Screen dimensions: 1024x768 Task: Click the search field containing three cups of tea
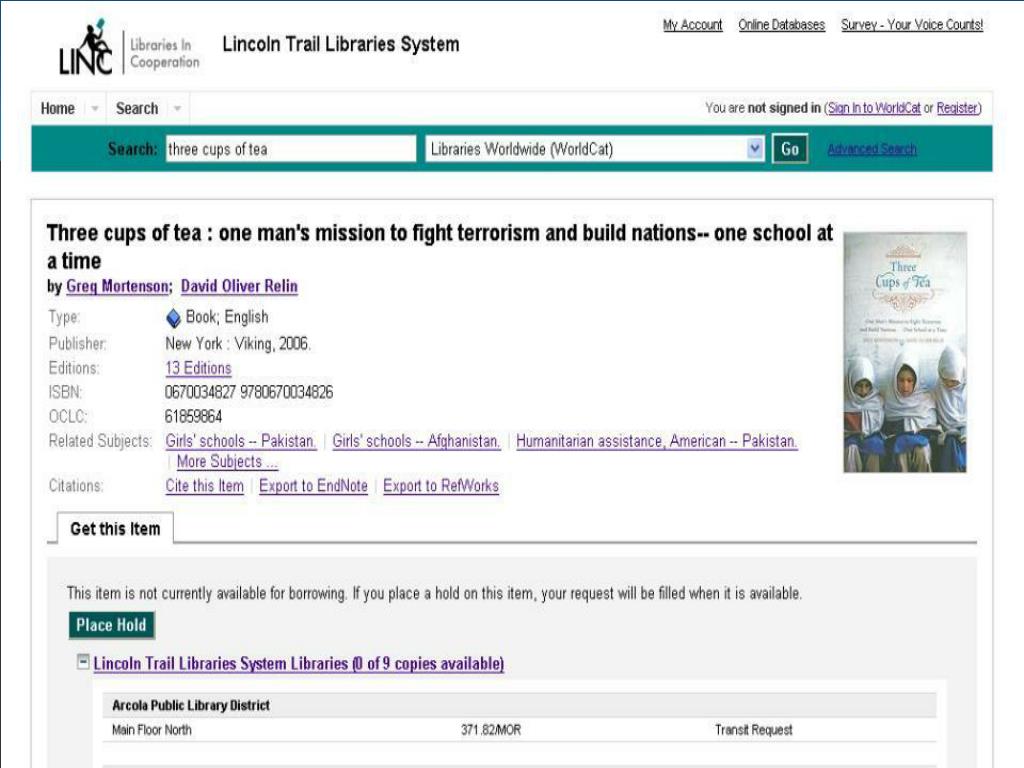click(291, 149)
